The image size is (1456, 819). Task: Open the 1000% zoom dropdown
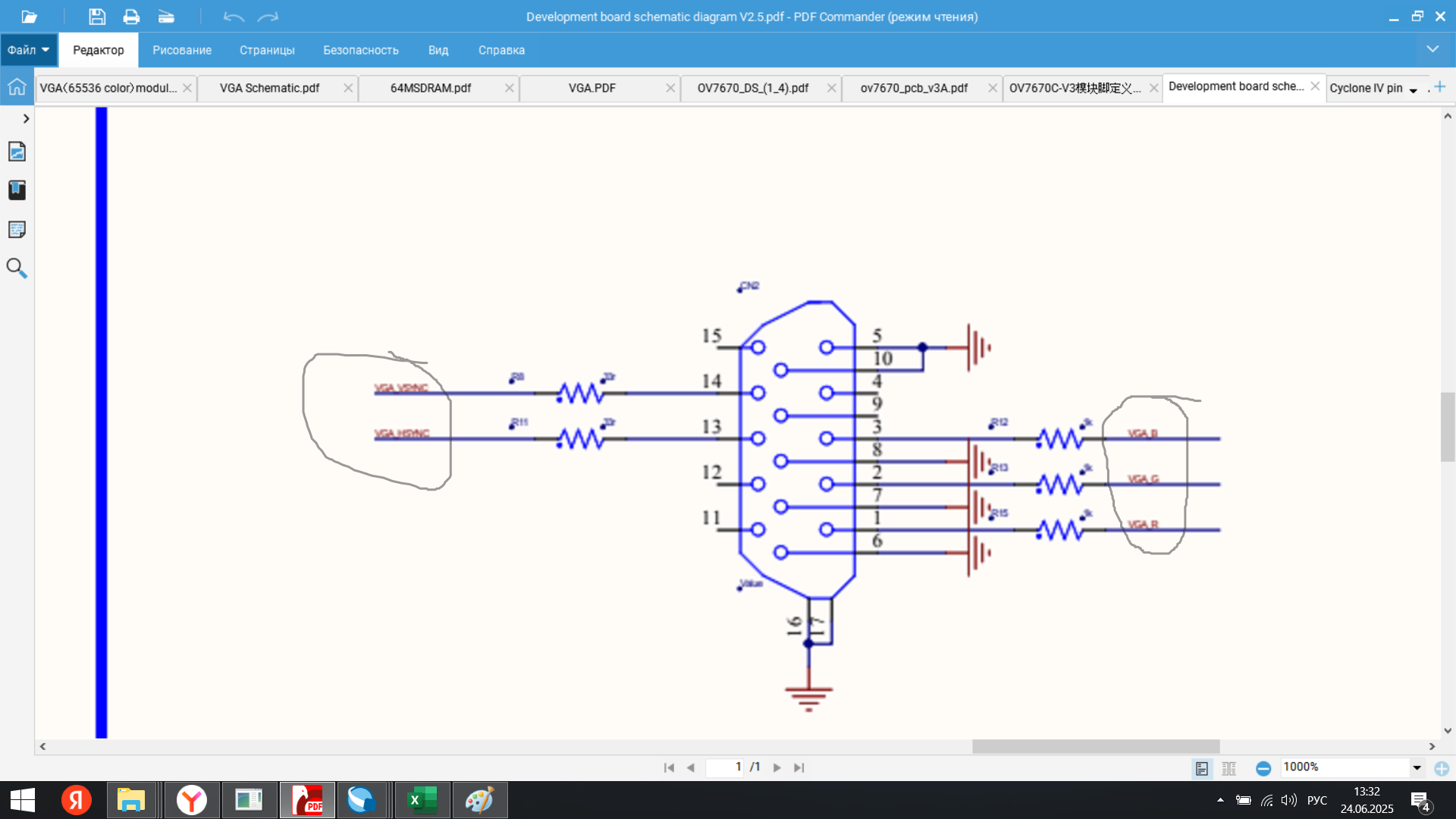[x=1417, y=767]
